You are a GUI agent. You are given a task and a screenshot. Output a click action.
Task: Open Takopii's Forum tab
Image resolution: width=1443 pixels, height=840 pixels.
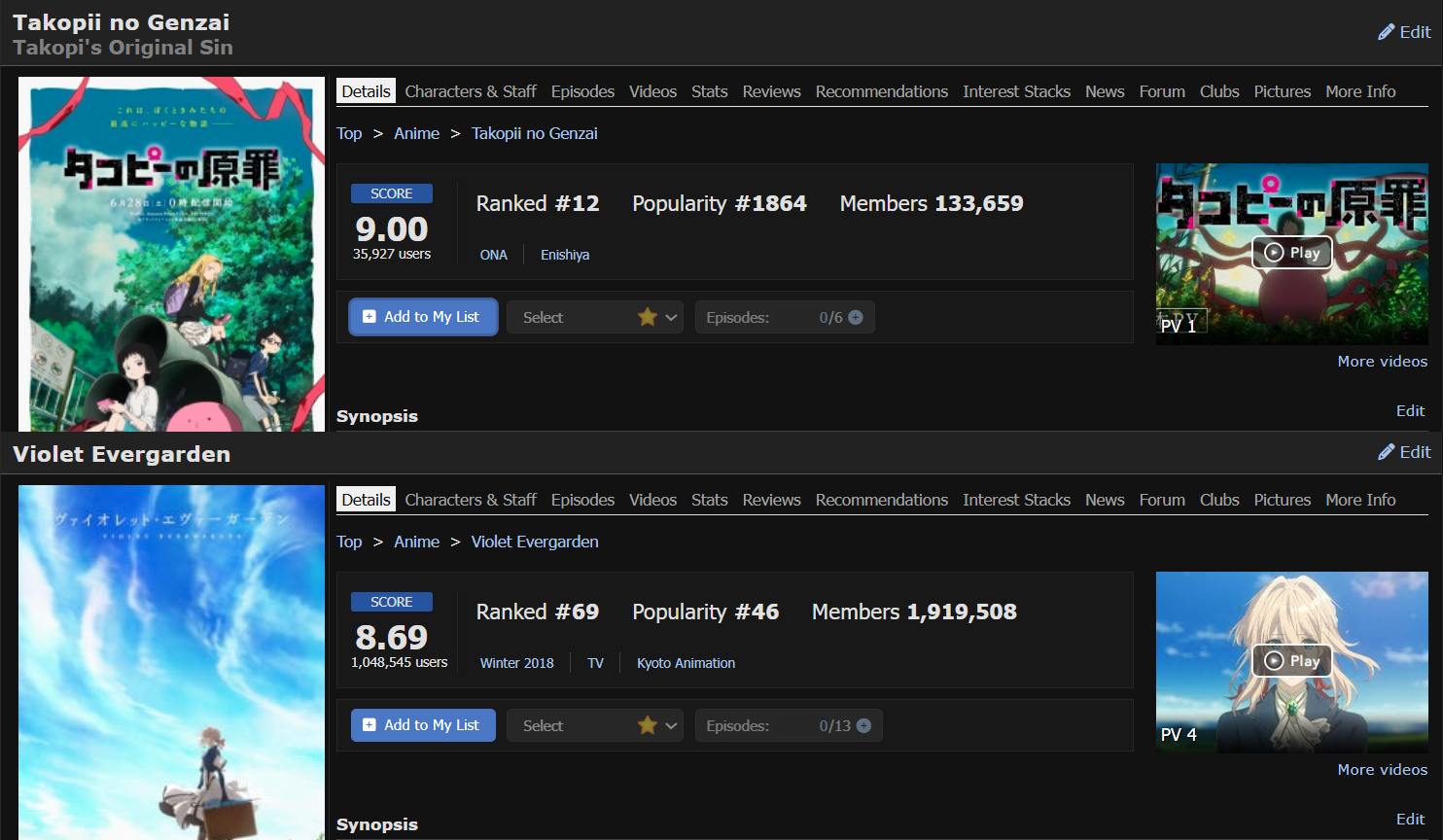point(1162,91)
